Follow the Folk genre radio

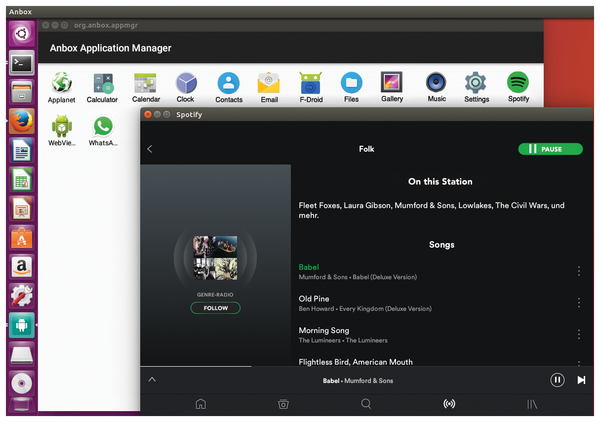[x=215, y=308]
